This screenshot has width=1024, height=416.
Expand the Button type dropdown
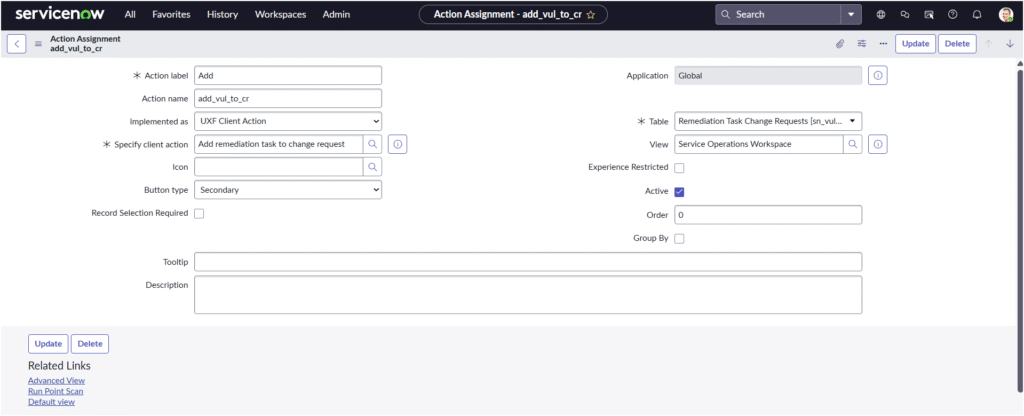[288, 190]
